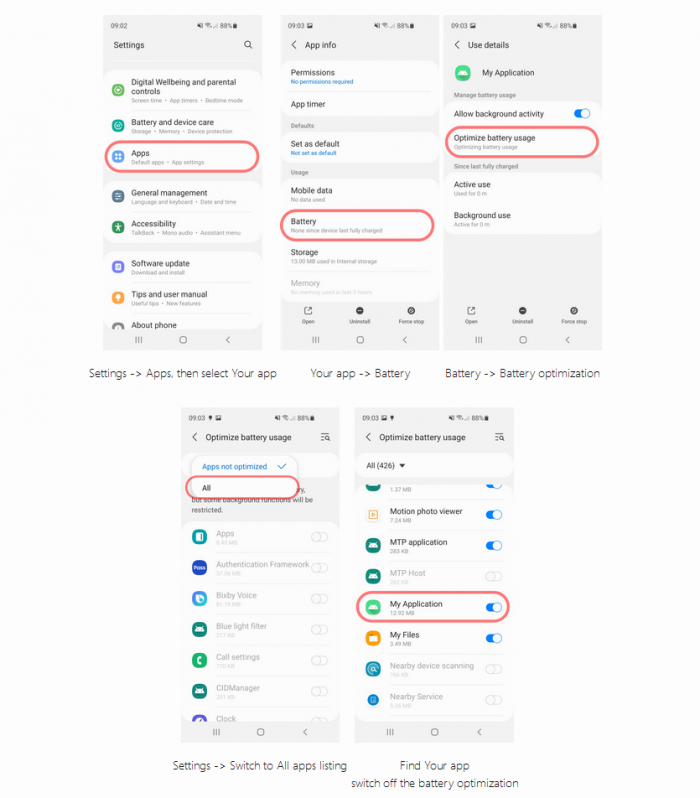This screenshot has width=700, height=798.
Task: Select the MTP Host list row
Action: (434, 577)
